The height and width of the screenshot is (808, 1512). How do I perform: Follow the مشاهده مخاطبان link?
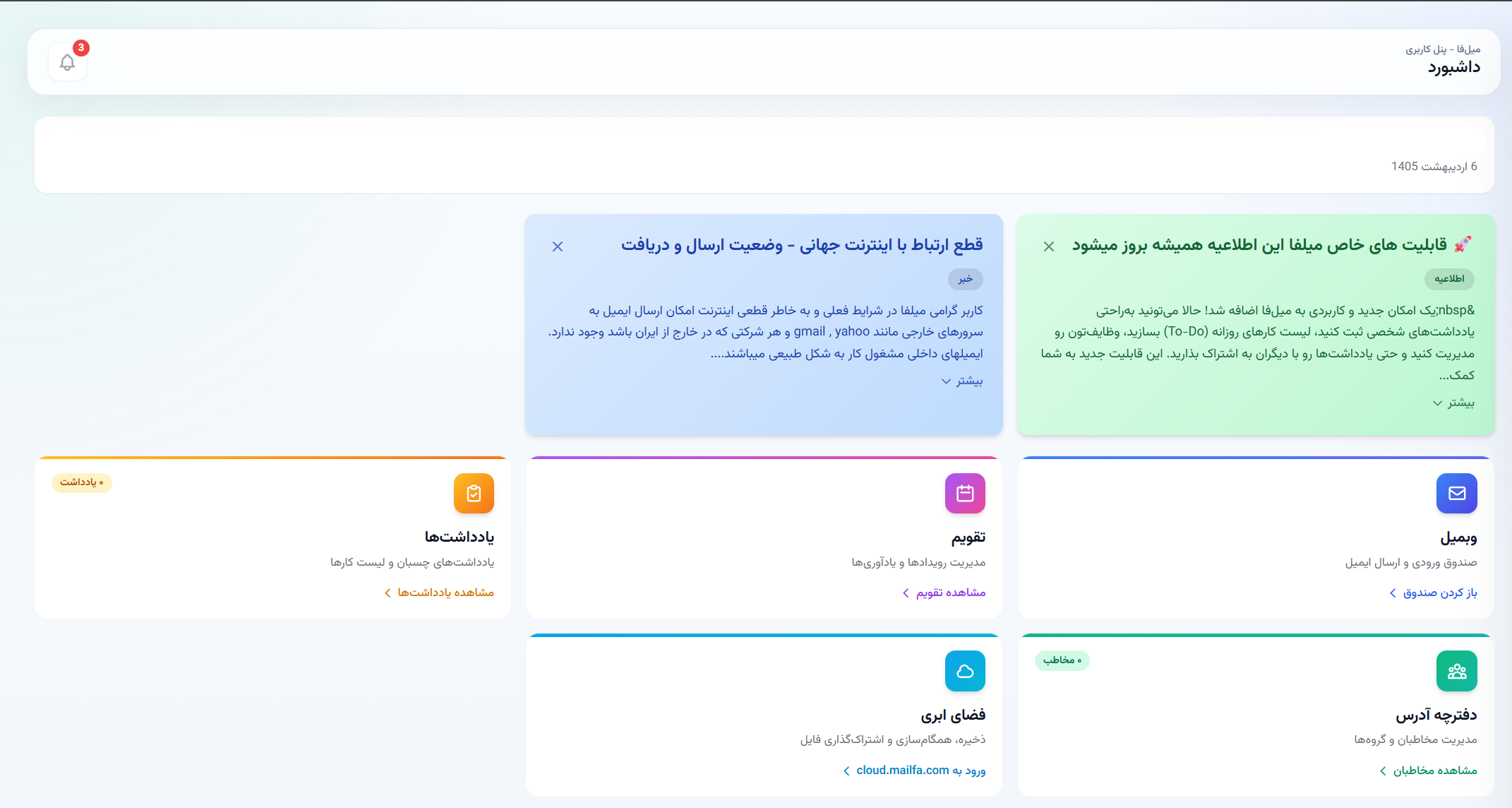click(x=1428, y=771)
